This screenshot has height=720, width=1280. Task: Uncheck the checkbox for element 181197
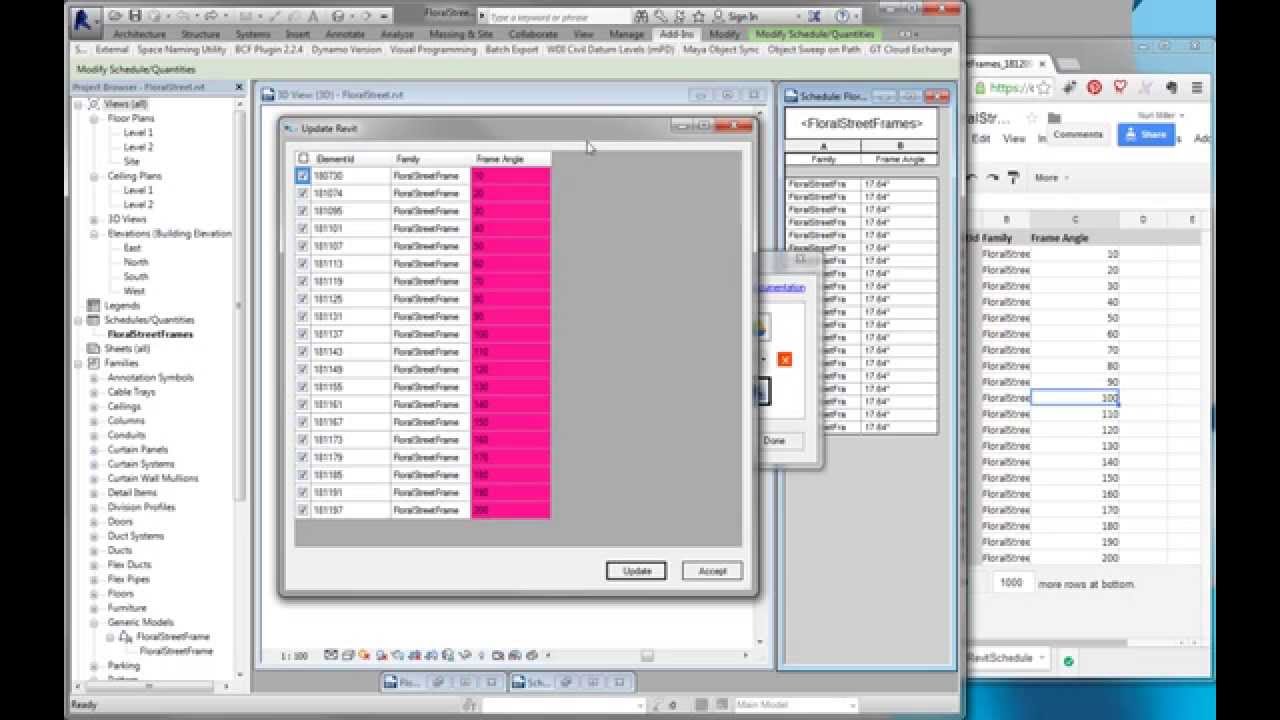coord(303,510)
